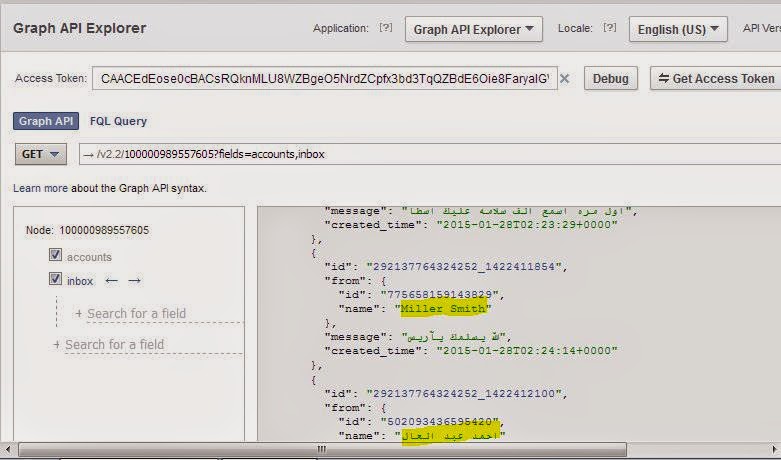Click the horizontal scrollbar thumb
781x460 pixels.
pos(322,450)
